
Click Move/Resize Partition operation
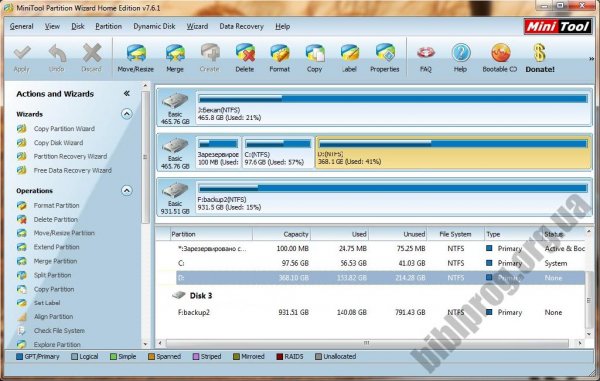tap(64, 233)
